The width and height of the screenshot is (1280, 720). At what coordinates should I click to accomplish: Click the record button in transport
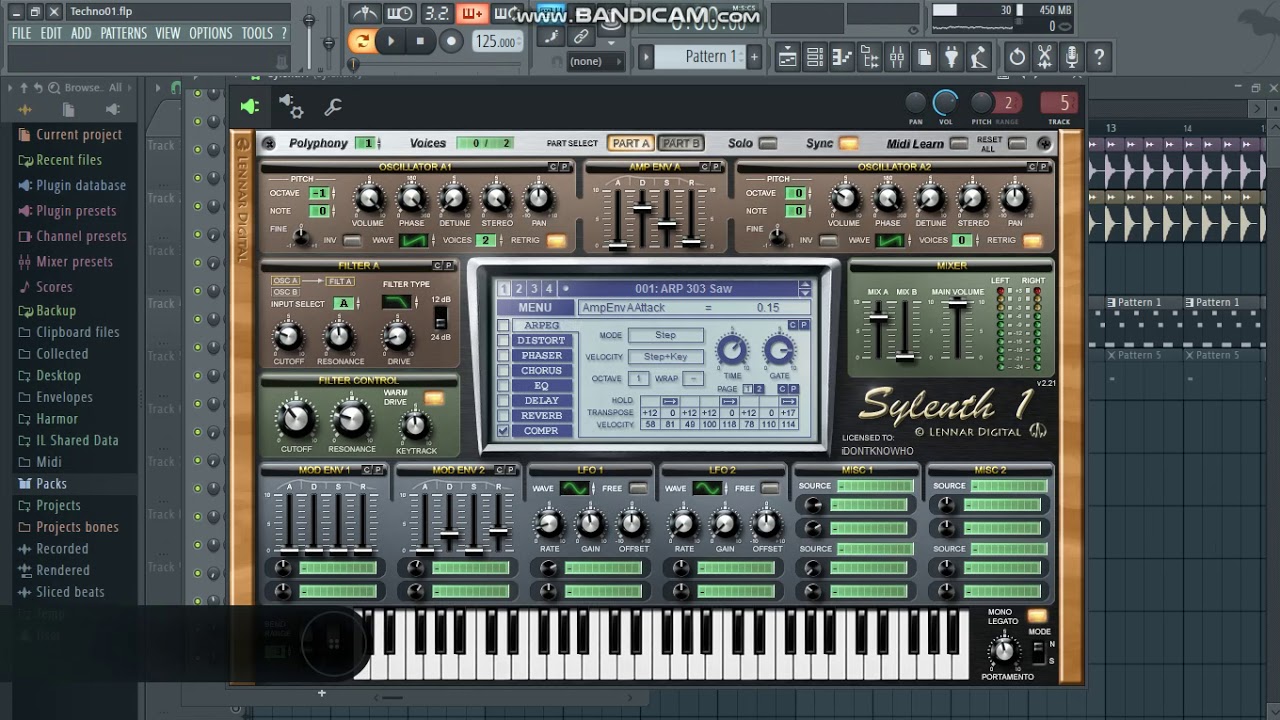(x=451, y=41)
